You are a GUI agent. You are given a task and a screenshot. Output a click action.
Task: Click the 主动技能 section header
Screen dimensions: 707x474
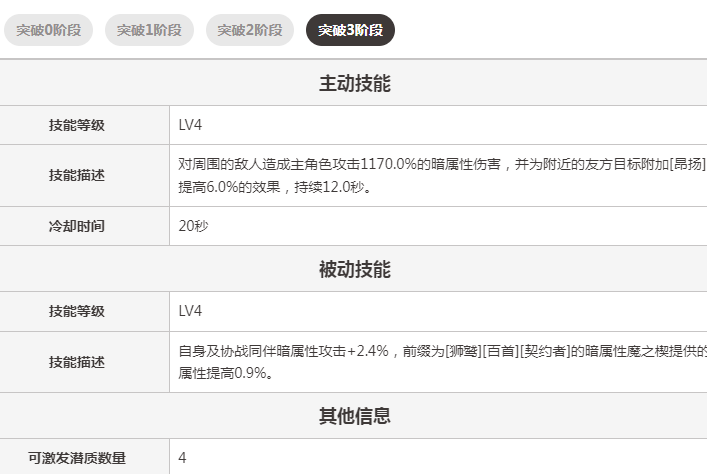pyautogui.click(x=354, y=84)
